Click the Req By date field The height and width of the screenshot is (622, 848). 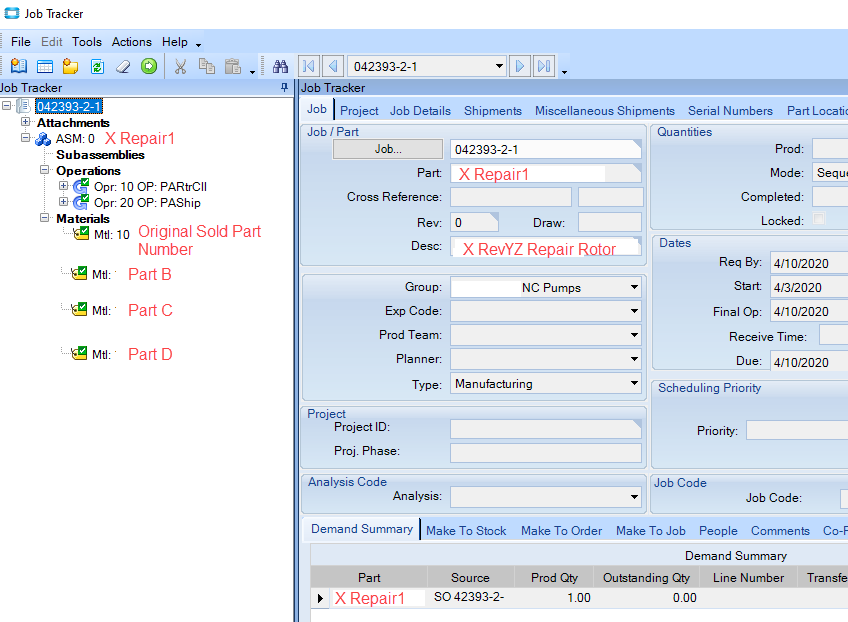tap(809, 263)
